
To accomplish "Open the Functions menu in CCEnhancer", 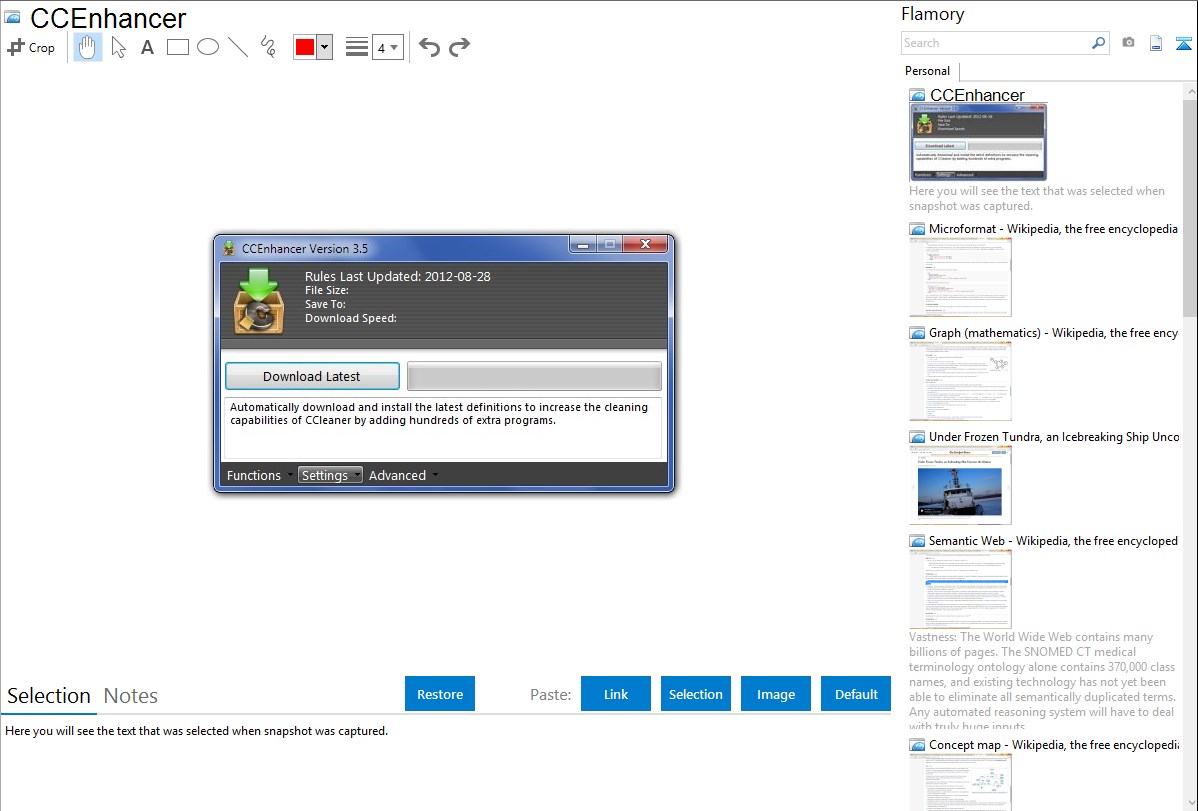I will [259, 475].
